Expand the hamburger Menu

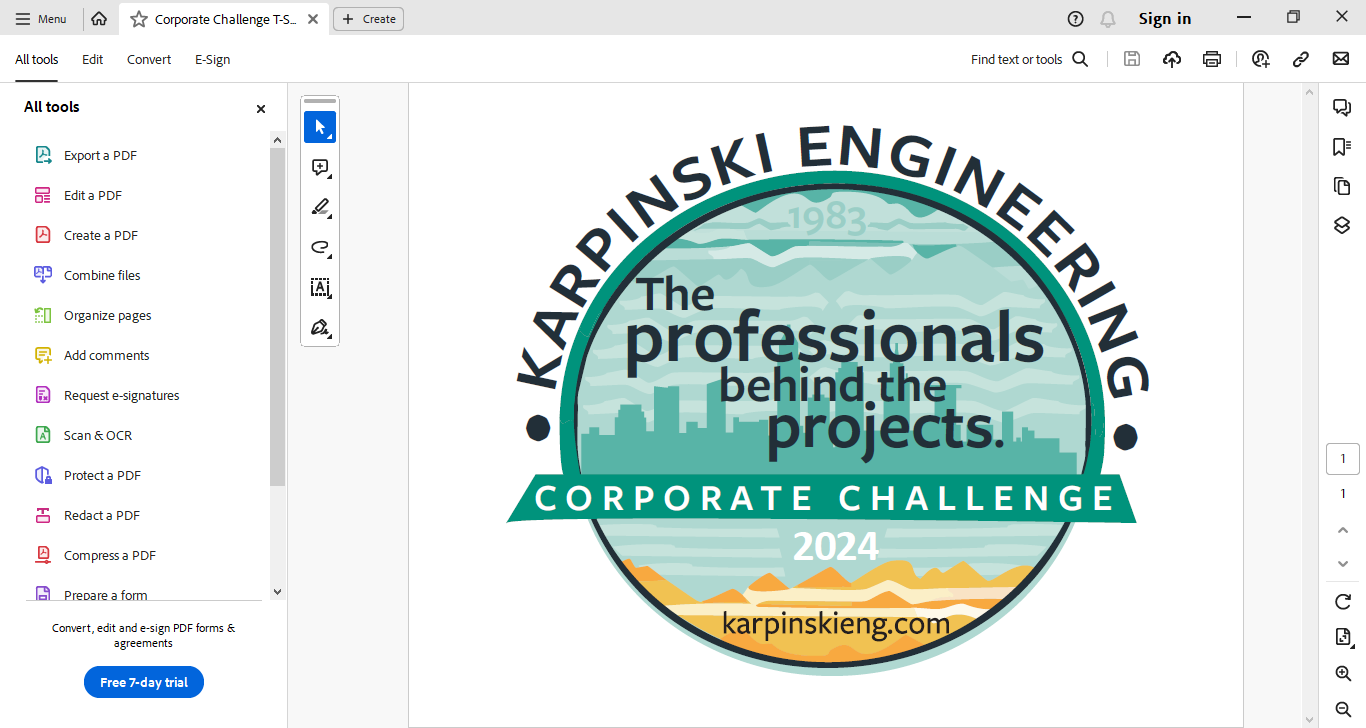tap(42, 18)
